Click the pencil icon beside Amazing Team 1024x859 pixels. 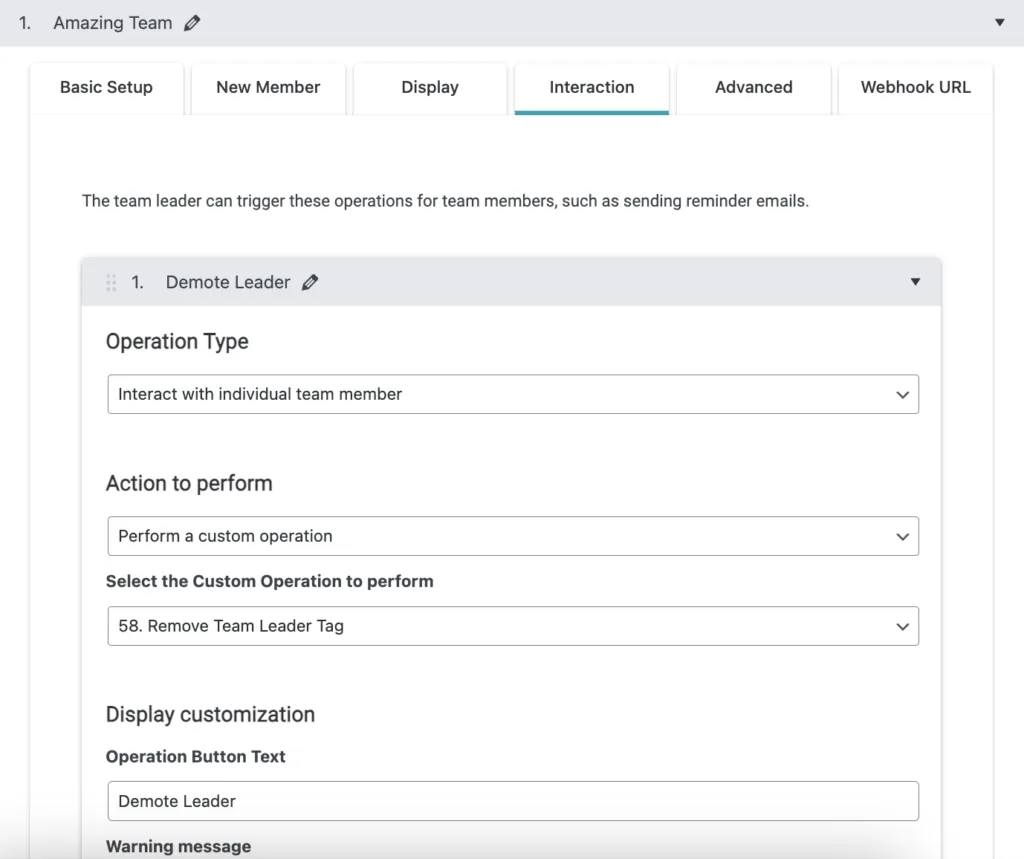(192, 23)
